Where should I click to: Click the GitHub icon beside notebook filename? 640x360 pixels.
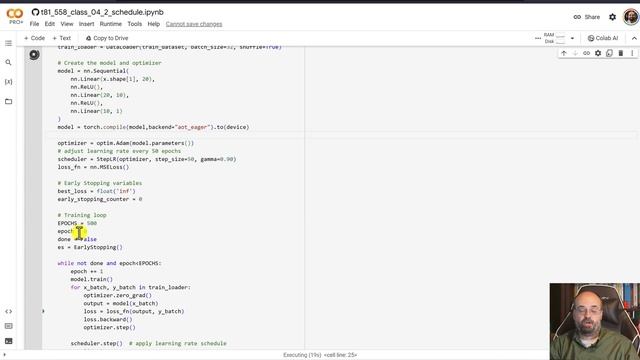tap(36, 12)
